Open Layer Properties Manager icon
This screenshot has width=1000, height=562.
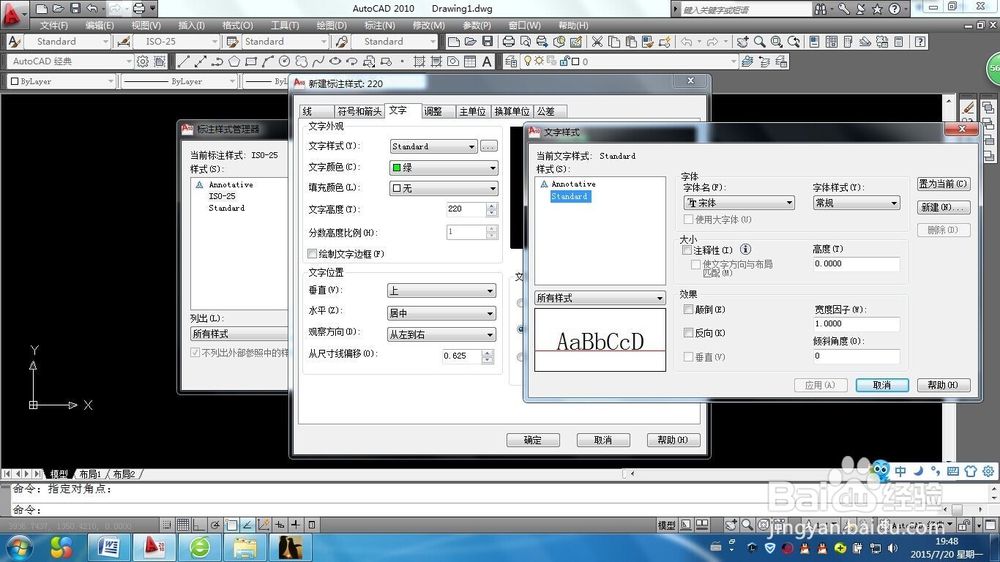[511, 61]
